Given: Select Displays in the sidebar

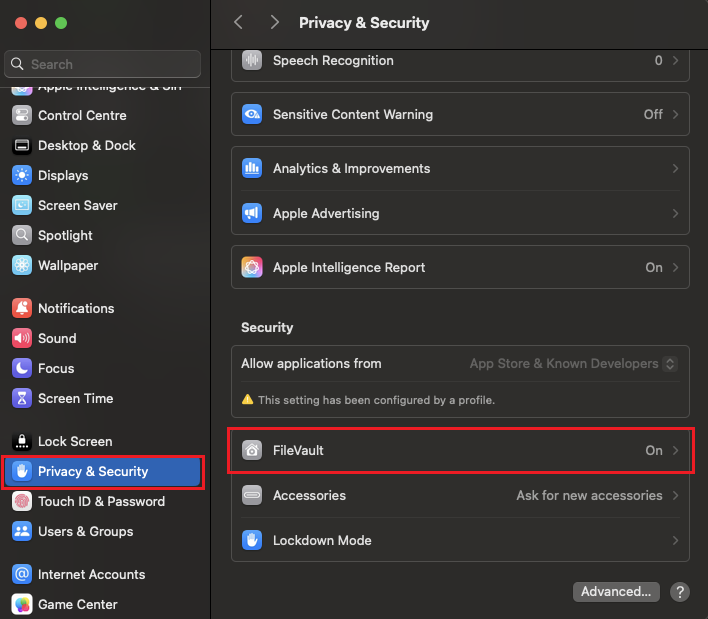Looking at the screenshot, I should click(x=63, y=176).
